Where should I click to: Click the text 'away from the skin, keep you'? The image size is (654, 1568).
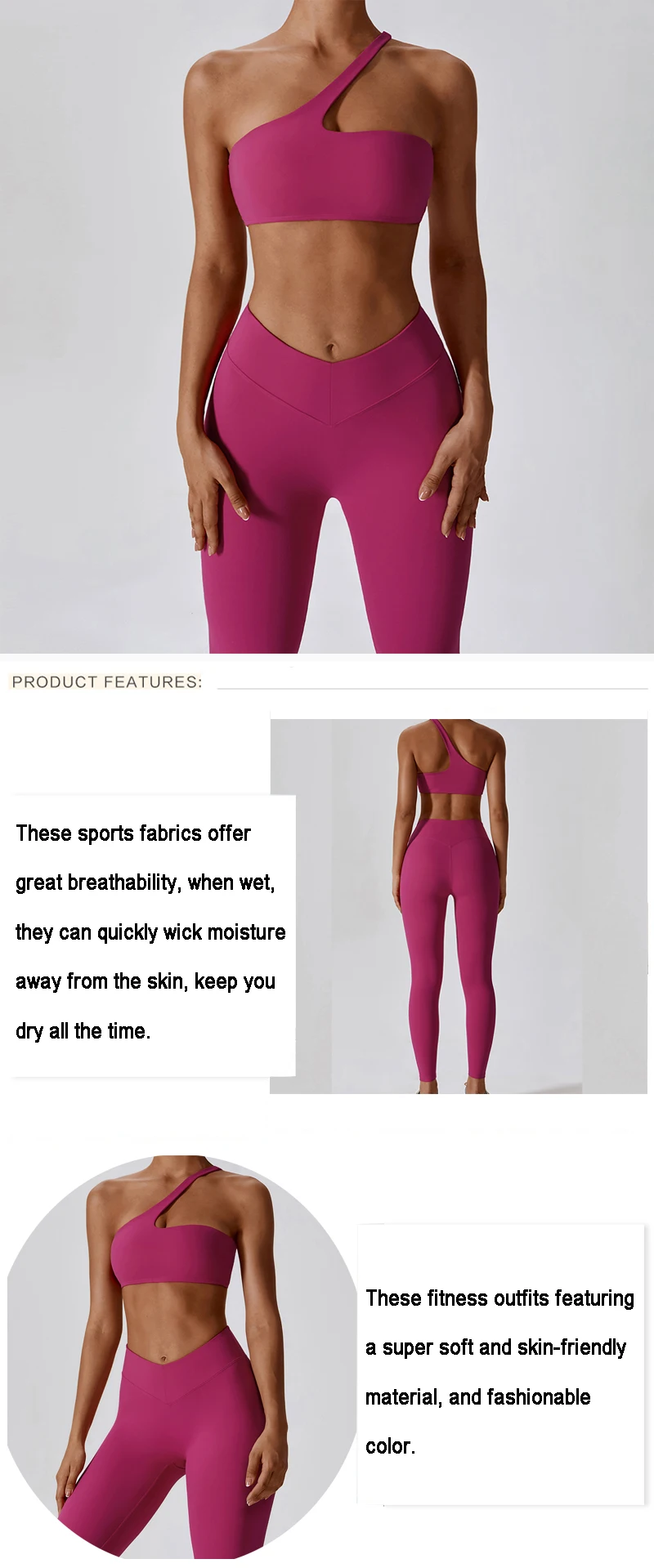point(146,982)
